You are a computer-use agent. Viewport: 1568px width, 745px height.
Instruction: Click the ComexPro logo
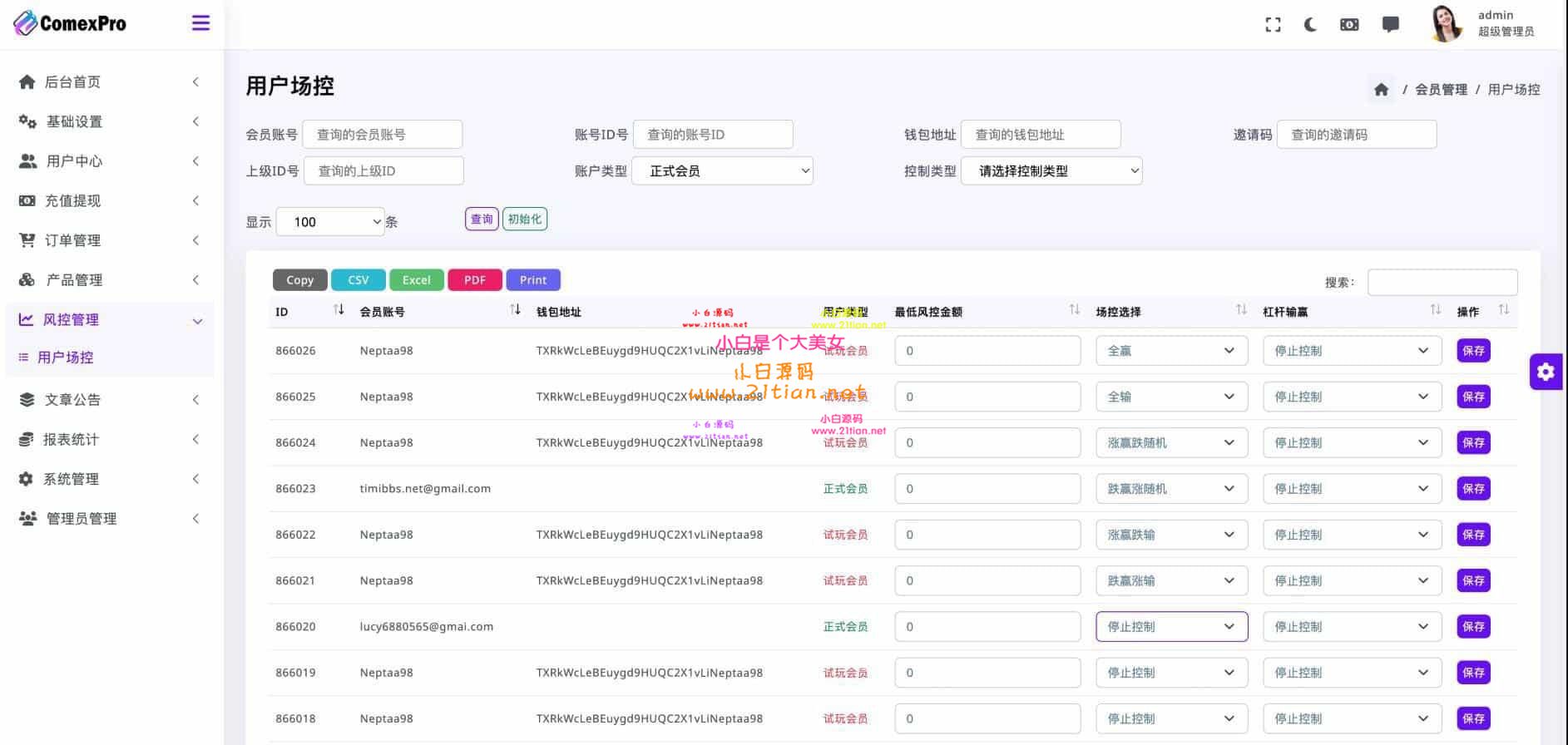click(x=70, y=23)
